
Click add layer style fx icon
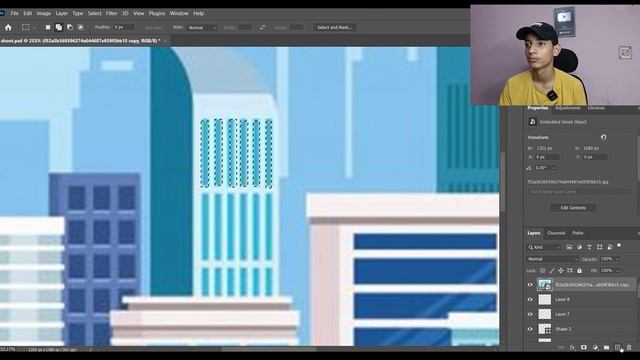coord(572,347)
